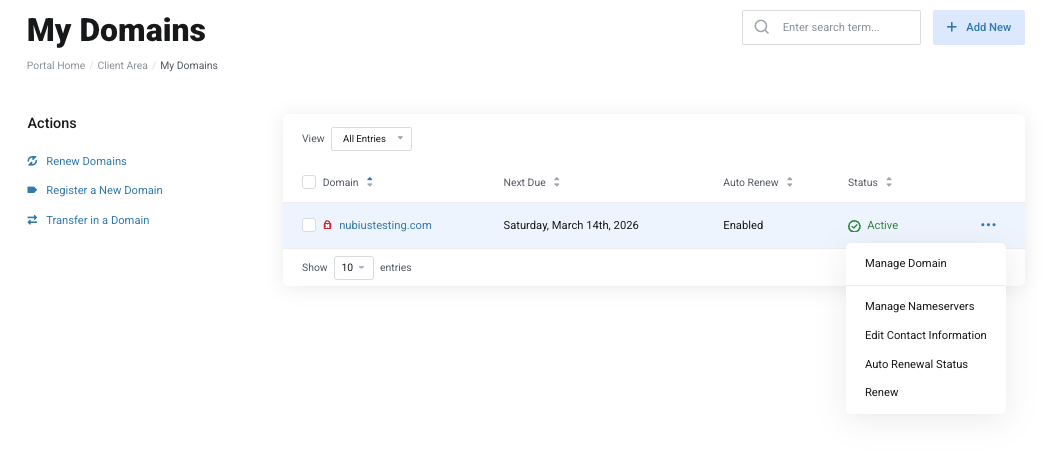Select Manage Nameservers from the menu
Viewport: 1063px width, 469px height.
(919, 306)
